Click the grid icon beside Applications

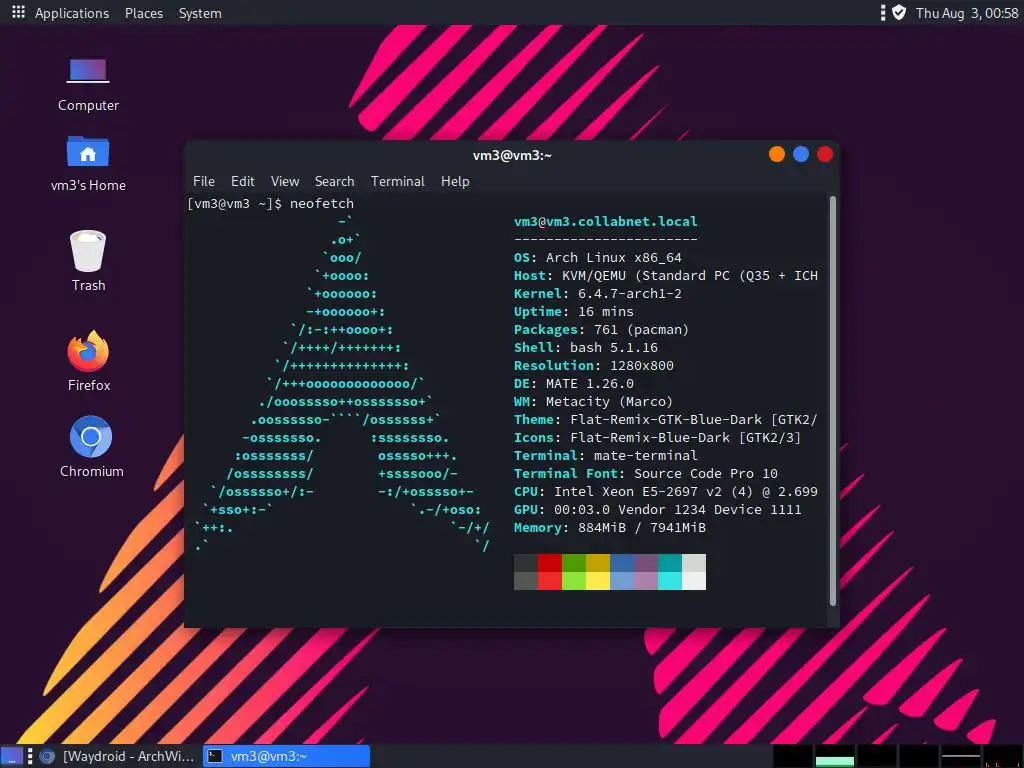pyautogui.click(x=18, y=12)
